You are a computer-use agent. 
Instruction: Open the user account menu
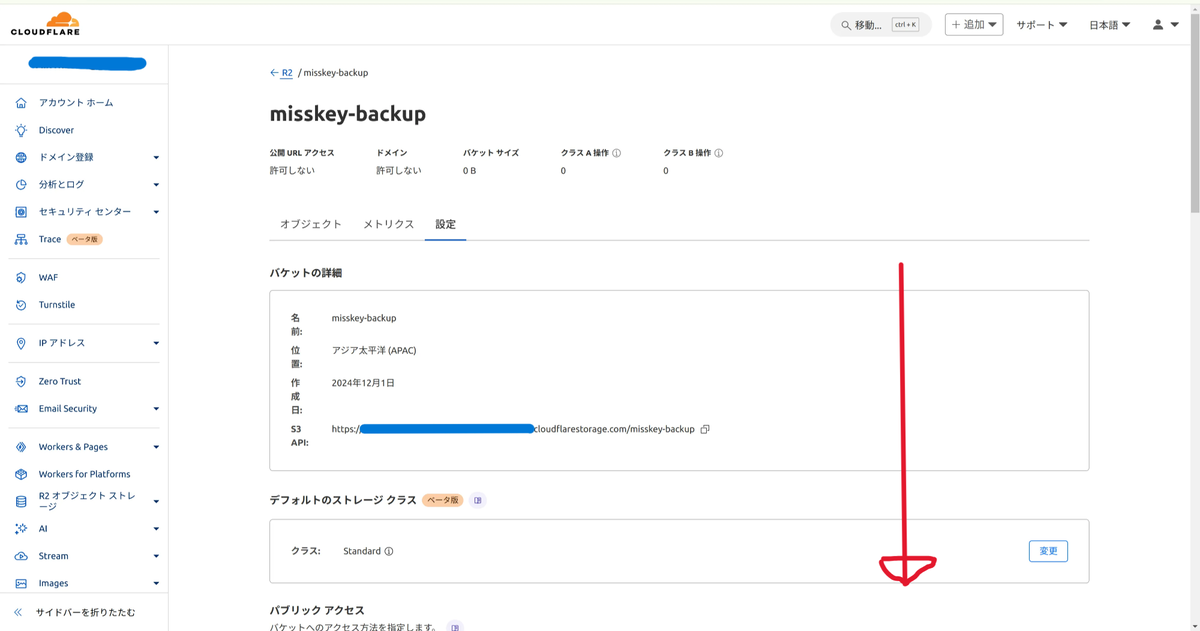click(1165, 25)
